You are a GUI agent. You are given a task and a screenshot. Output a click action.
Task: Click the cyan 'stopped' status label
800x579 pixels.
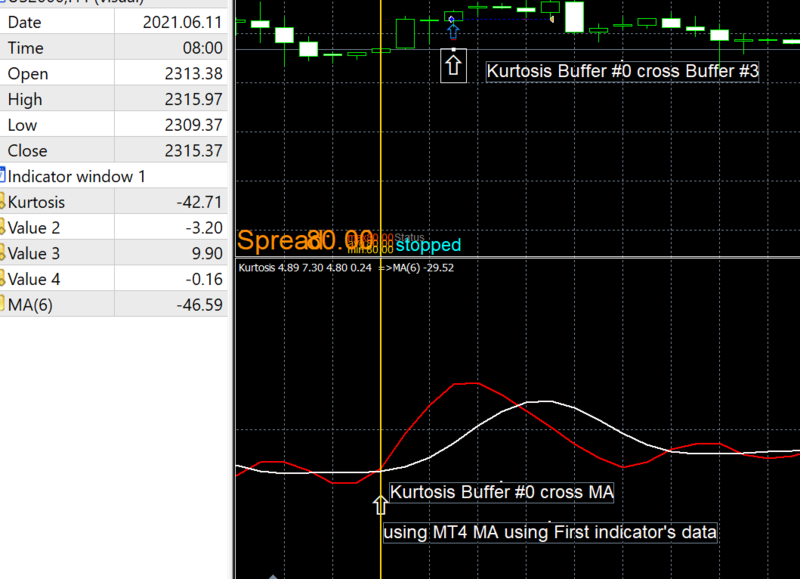(428, 245)
